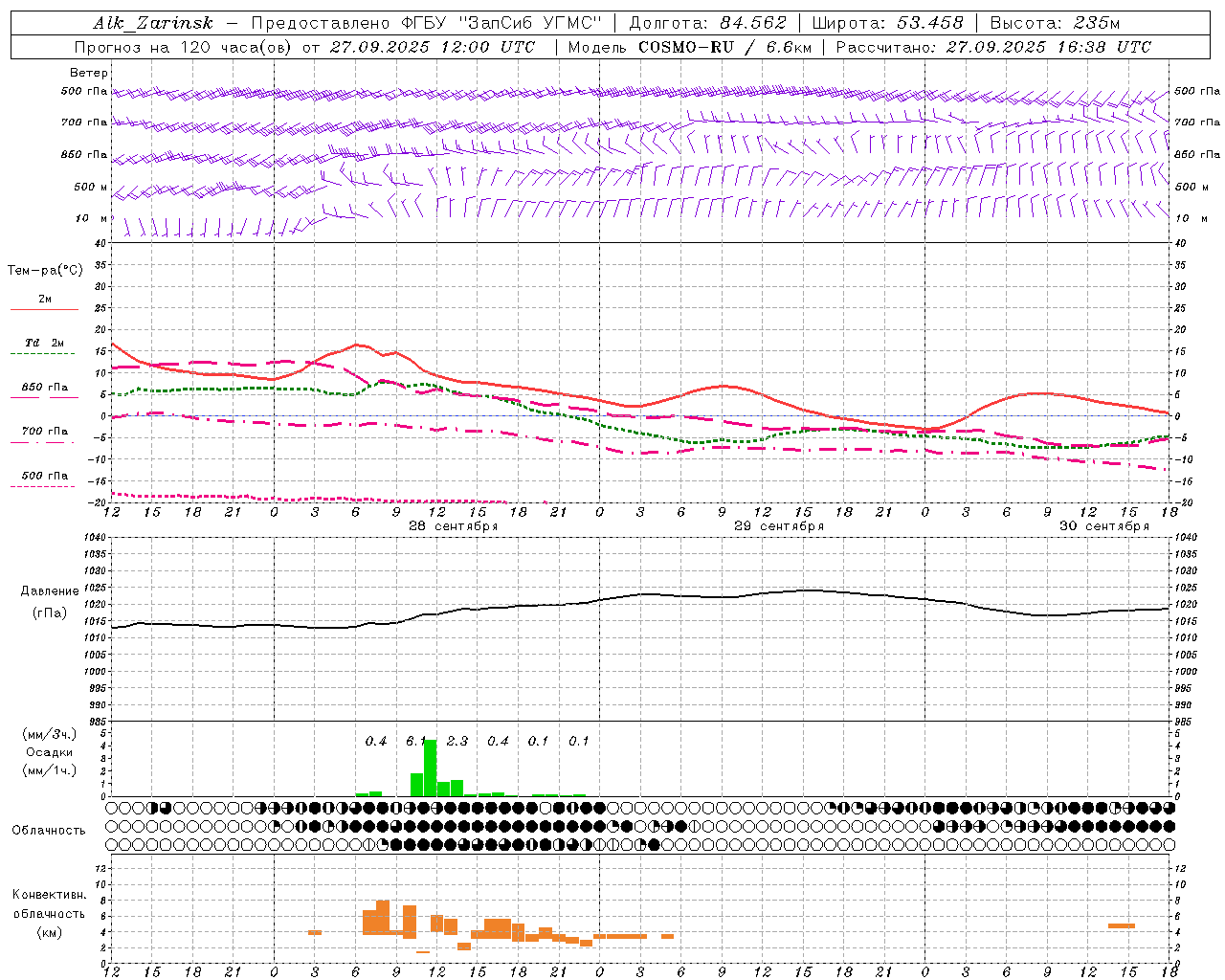Image resolution: width=1225 pixels, height=980 pixels.
Task: Click the latitude value "Широта: 53.458"
Action: [887, 23]
